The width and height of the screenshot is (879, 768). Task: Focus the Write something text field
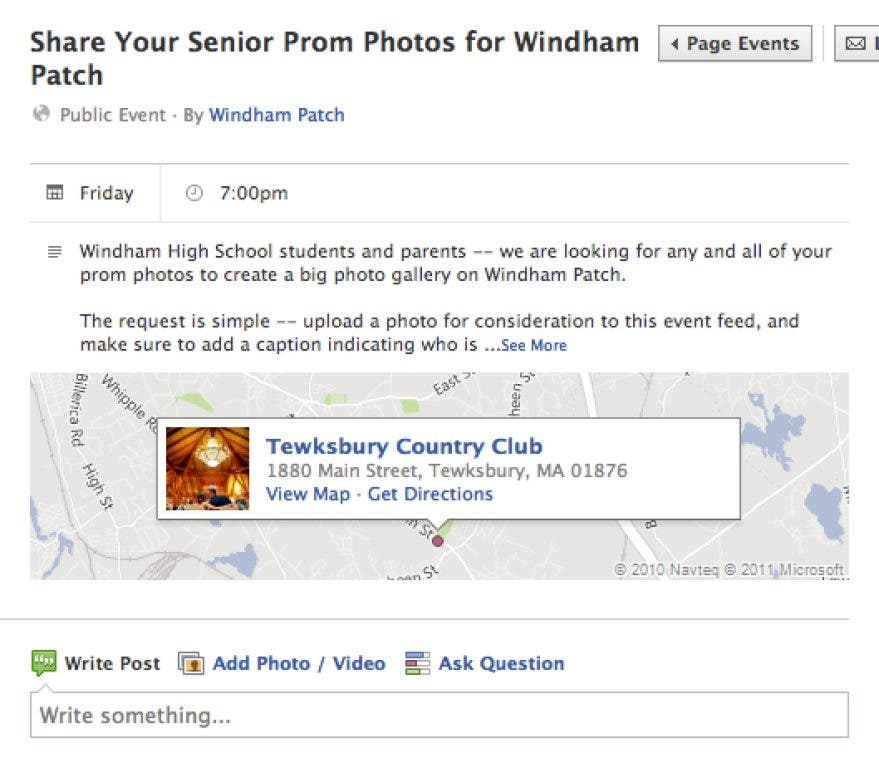[x=439, y=716]
